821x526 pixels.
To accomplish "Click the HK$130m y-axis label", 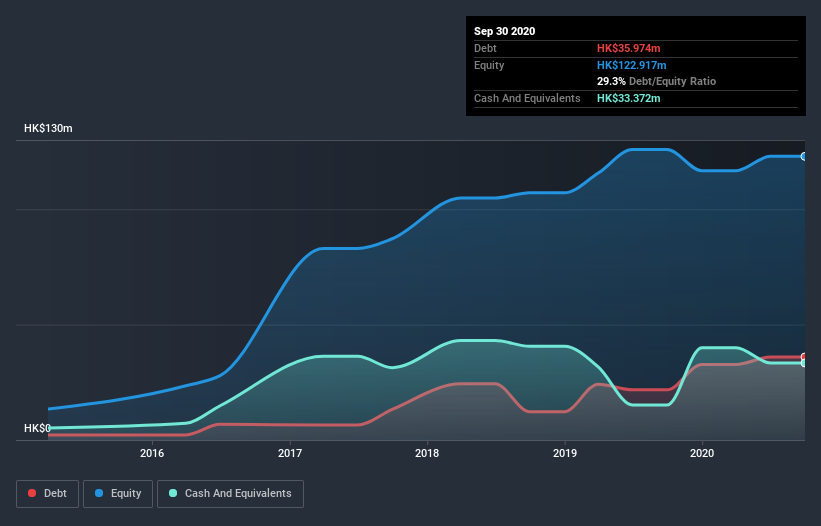I will click(x=48, y=128).
